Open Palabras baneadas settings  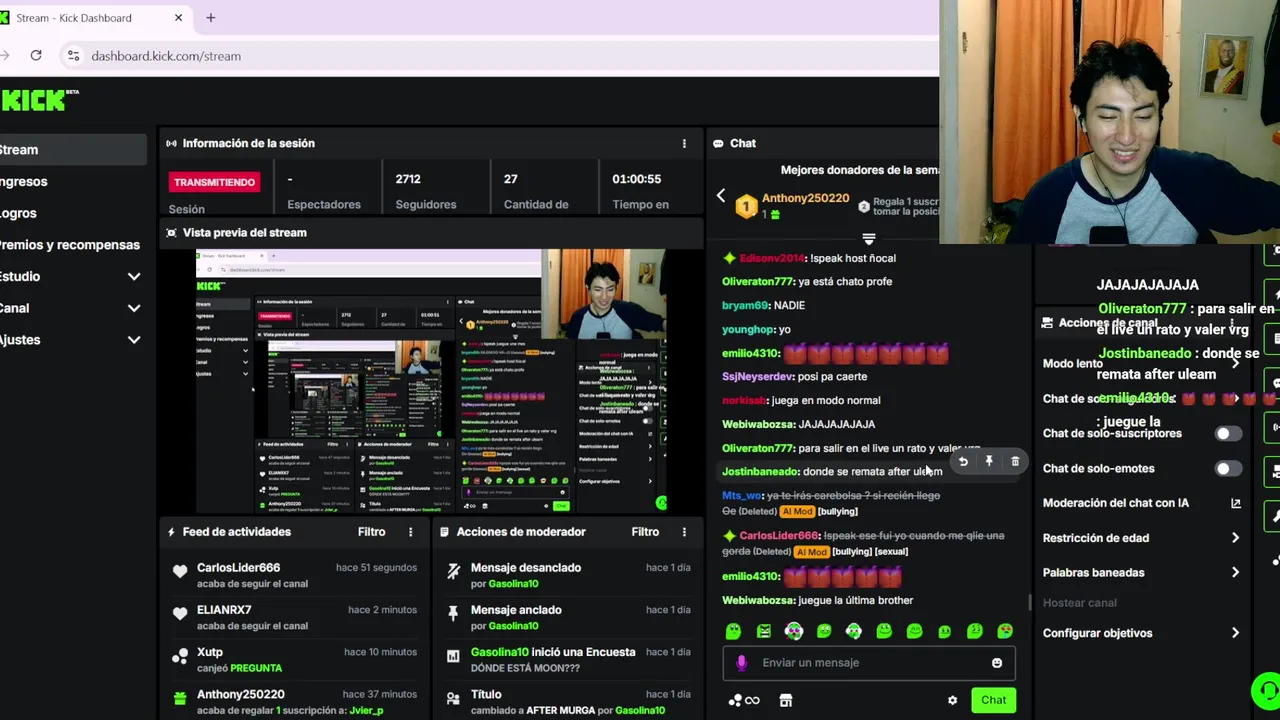coord(1141,573)
